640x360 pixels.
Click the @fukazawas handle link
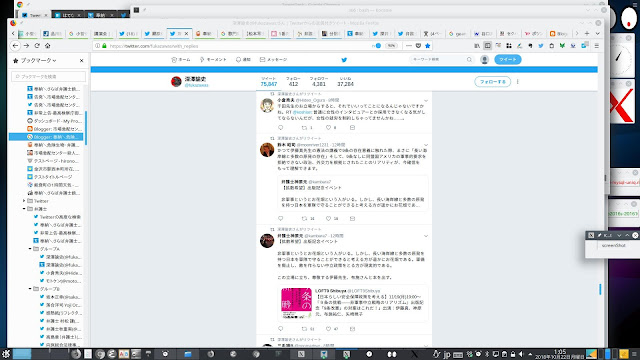[196, 85]
